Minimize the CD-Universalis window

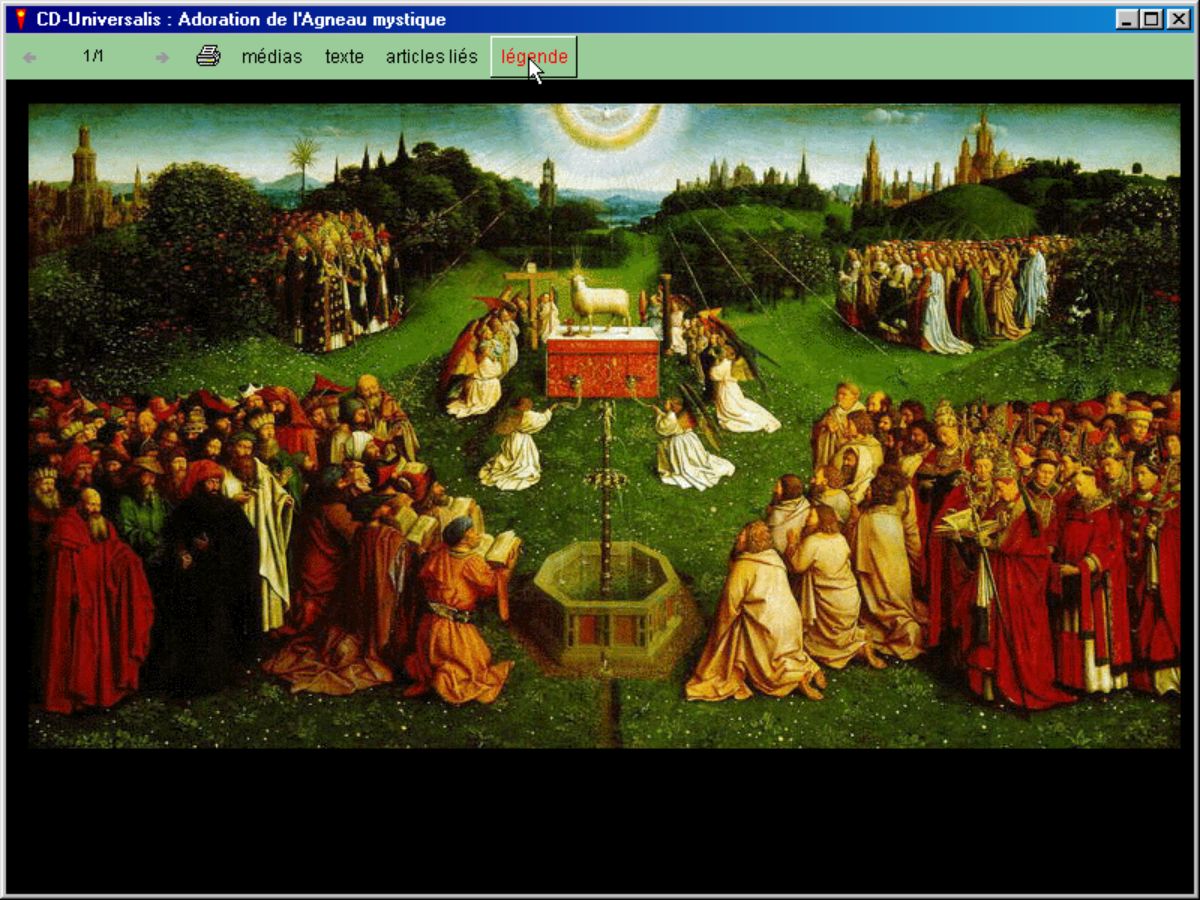(x=1127, y=19)
